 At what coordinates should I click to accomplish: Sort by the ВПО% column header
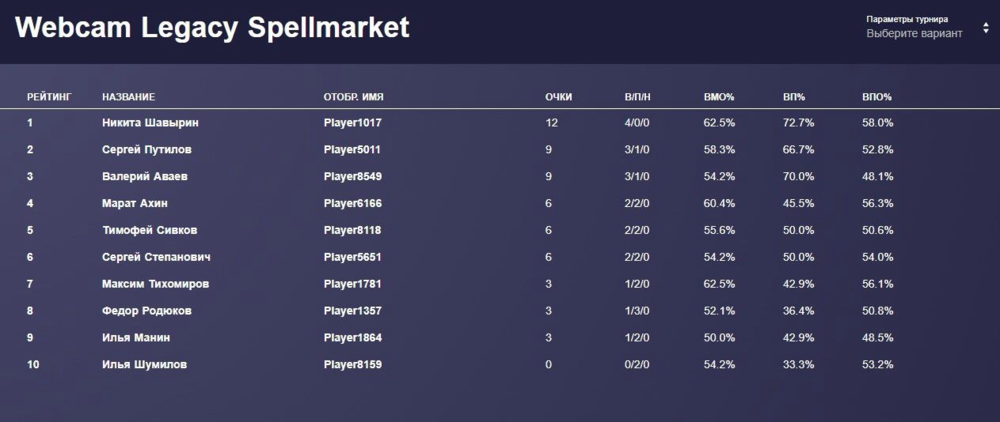point(876,97)
